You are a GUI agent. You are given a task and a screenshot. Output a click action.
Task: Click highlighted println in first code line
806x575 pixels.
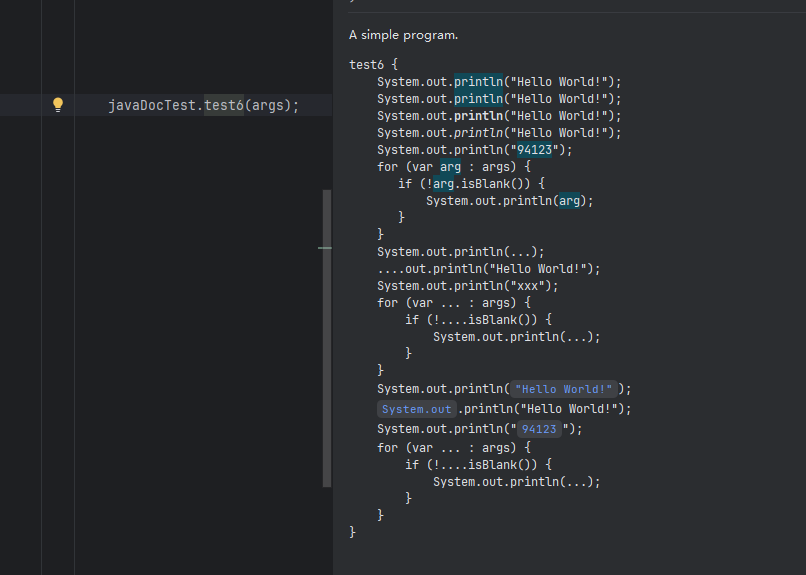click(478, 82)
